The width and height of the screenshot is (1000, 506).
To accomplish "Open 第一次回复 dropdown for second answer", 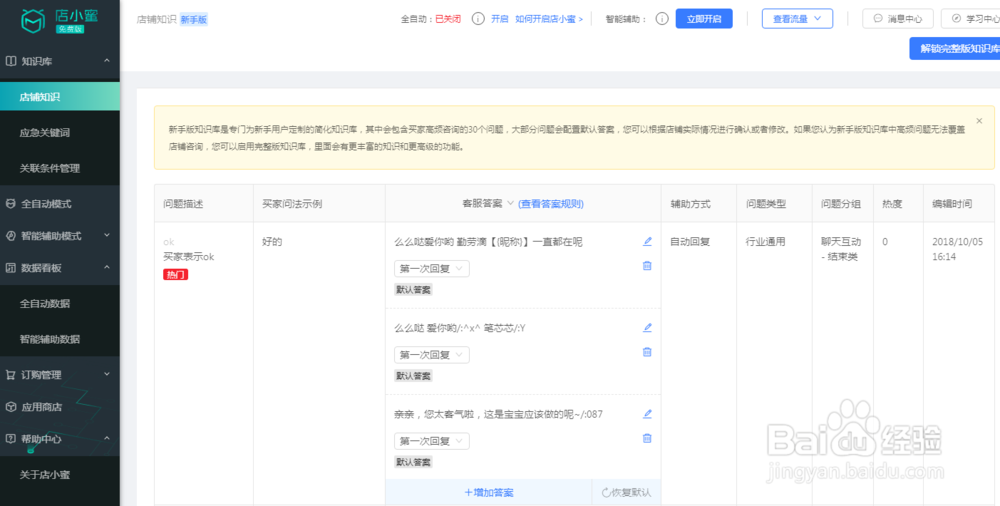I will [432, 355].
